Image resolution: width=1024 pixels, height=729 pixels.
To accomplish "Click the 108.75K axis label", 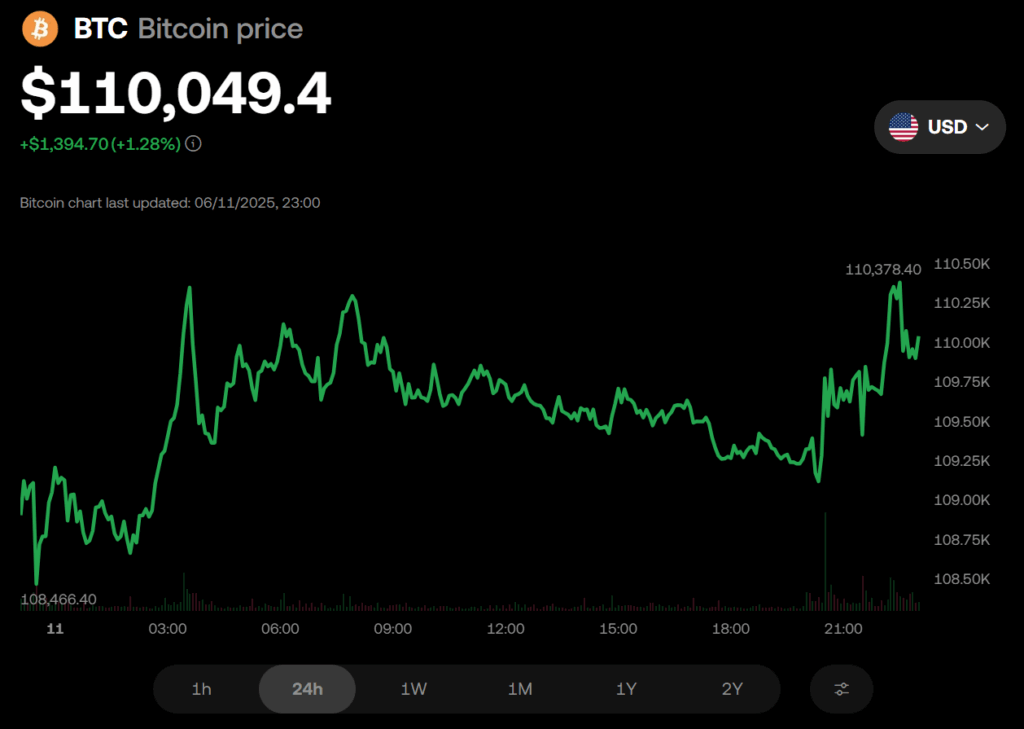I will [x=962, y=540].
